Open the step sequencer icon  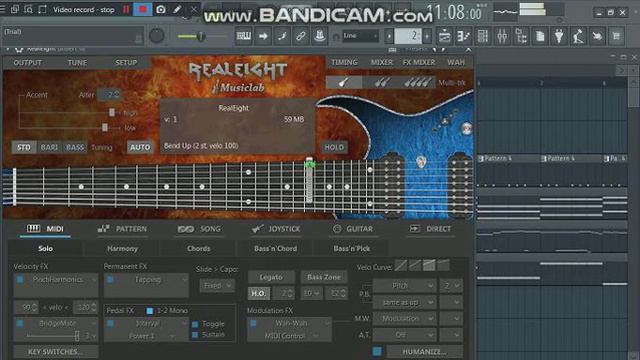click(463, 36)
